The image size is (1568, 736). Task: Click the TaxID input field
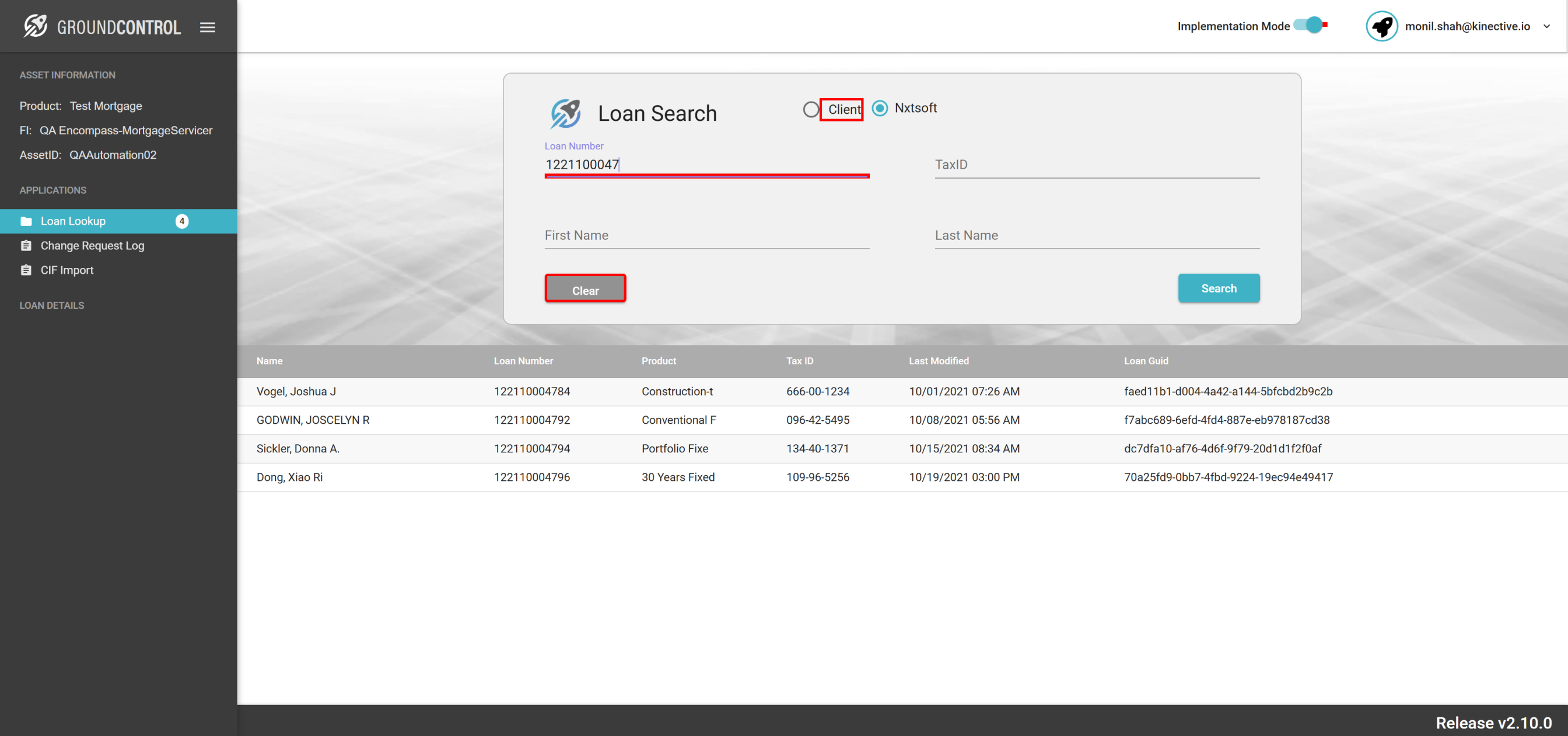coord(1096,165)
